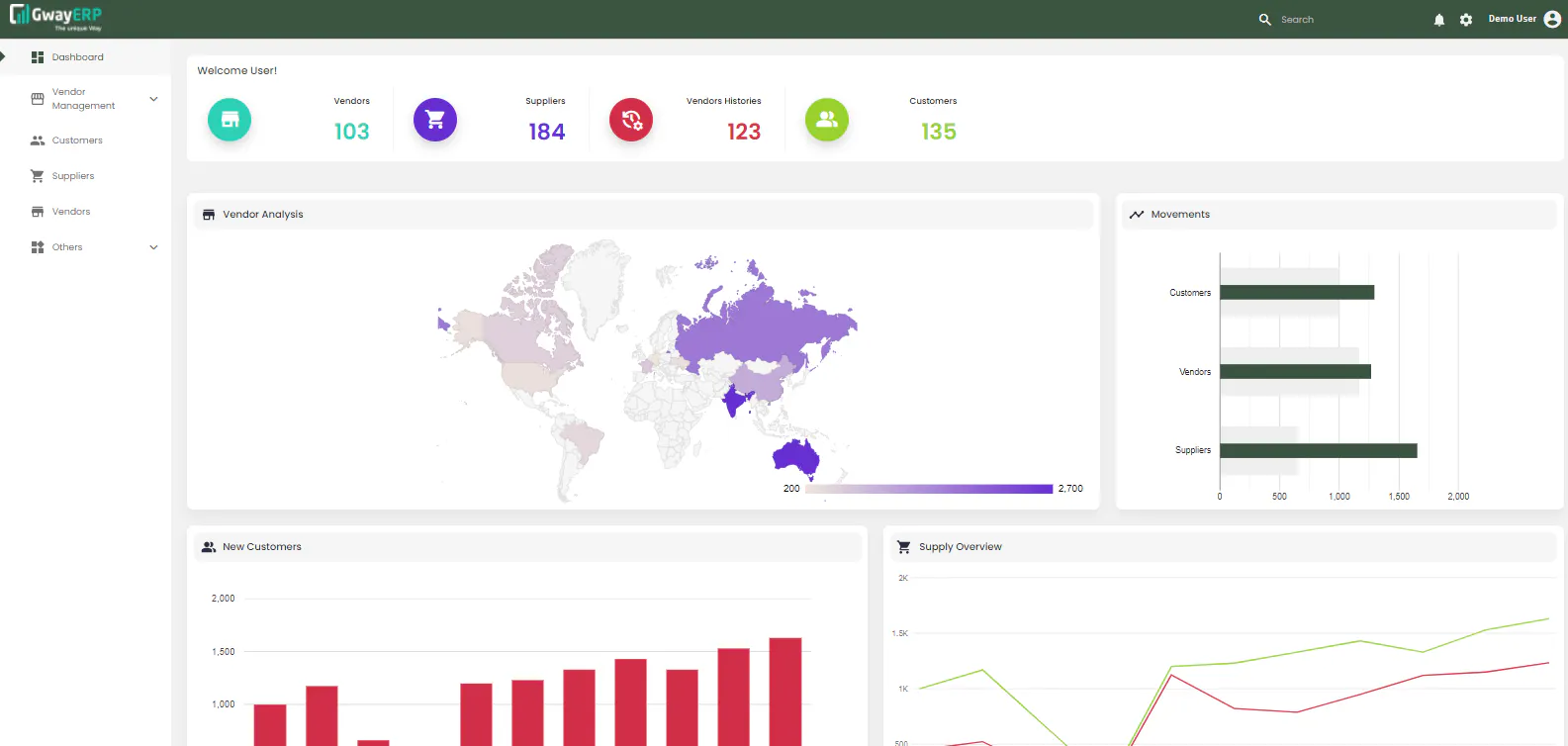Click the Vendor Management sidebar item
This screenshot has height=746, width=1568.
point(85,99)
